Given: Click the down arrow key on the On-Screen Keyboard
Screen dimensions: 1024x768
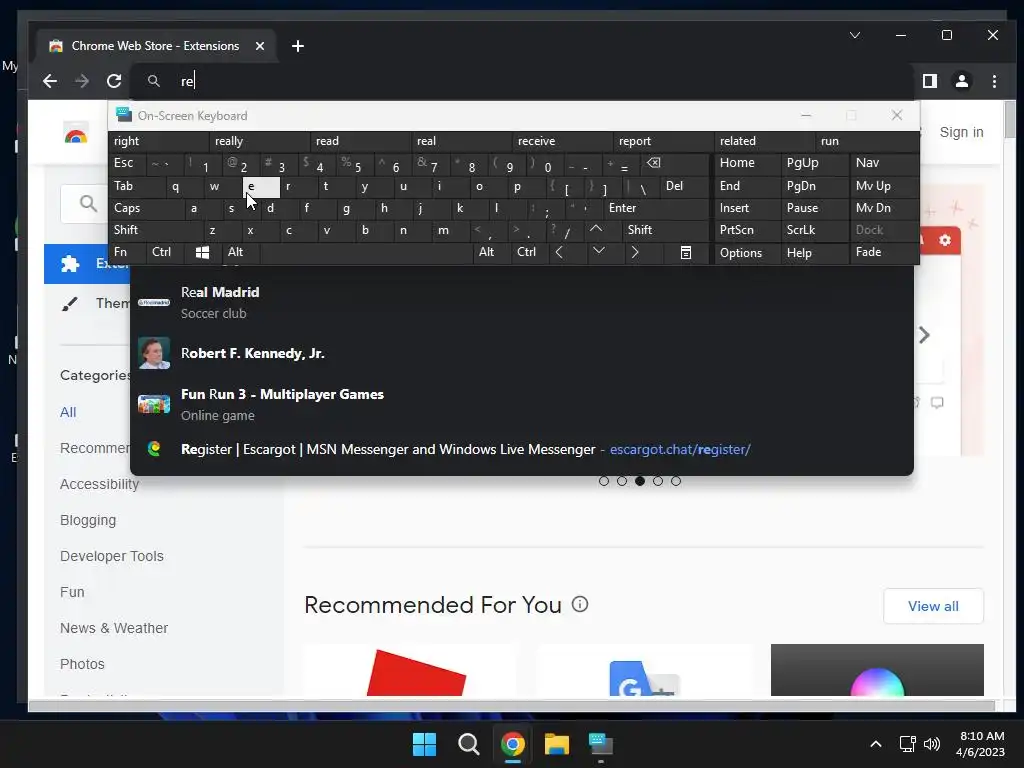Looking at the screenshot, I should (x=598, y=251).
